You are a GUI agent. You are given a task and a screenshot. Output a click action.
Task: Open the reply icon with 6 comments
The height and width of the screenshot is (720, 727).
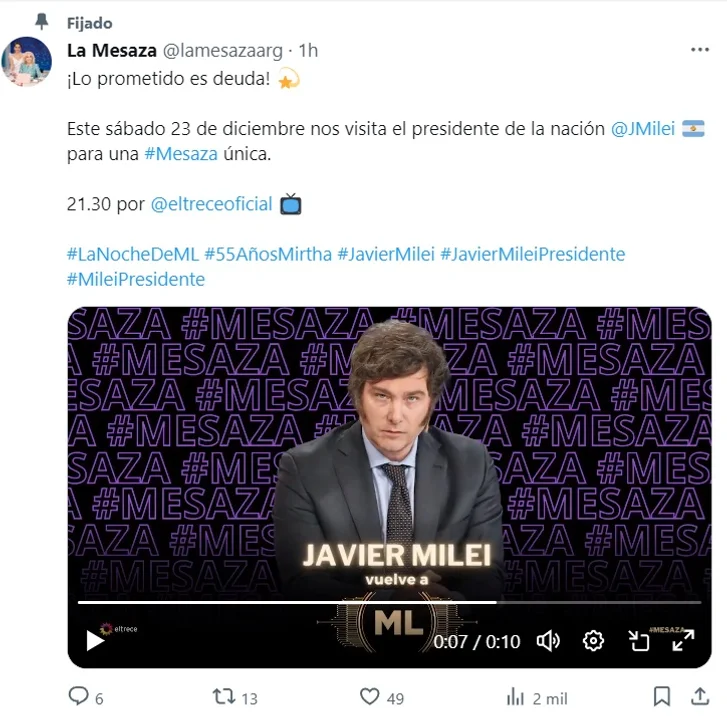pos(78,696)
